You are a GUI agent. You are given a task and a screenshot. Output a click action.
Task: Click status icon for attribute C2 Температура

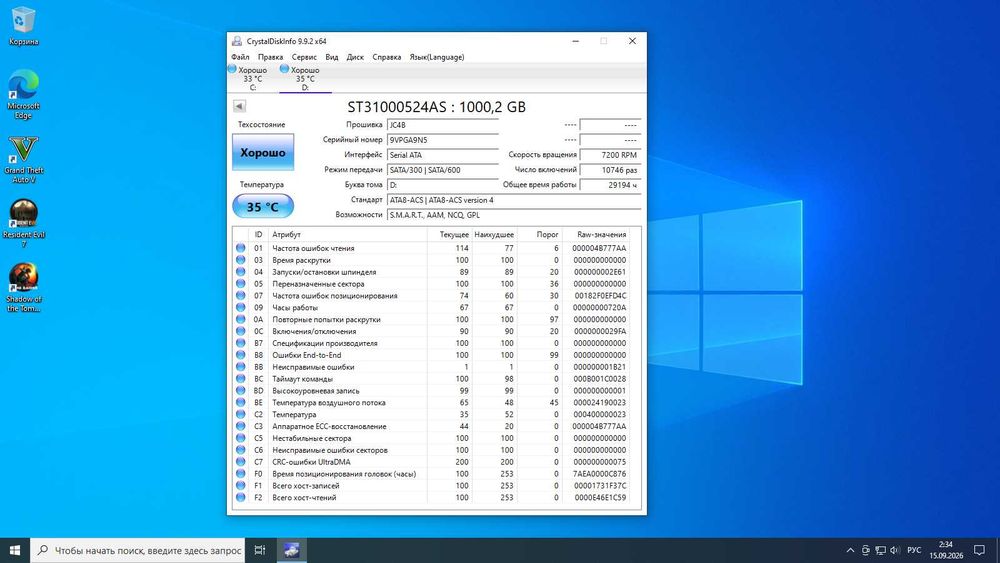coord(240,414)
